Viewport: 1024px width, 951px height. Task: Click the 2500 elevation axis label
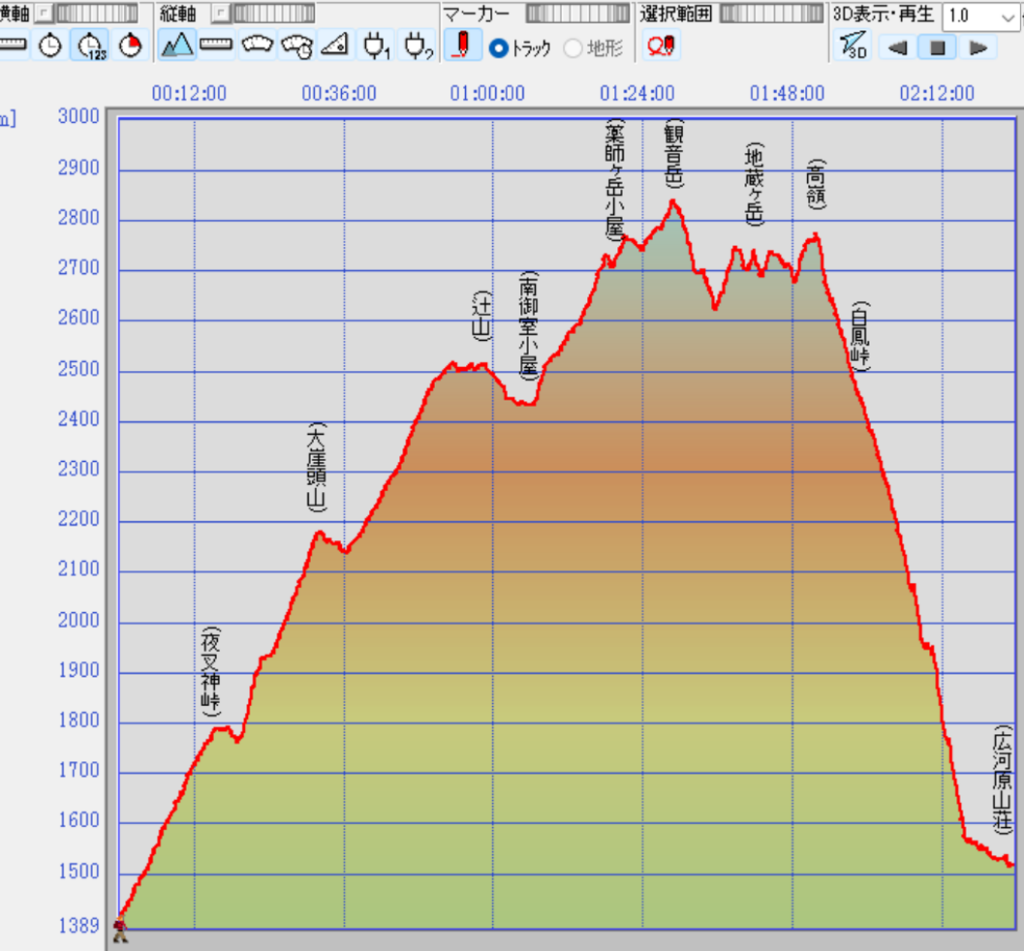pos(78,369)
